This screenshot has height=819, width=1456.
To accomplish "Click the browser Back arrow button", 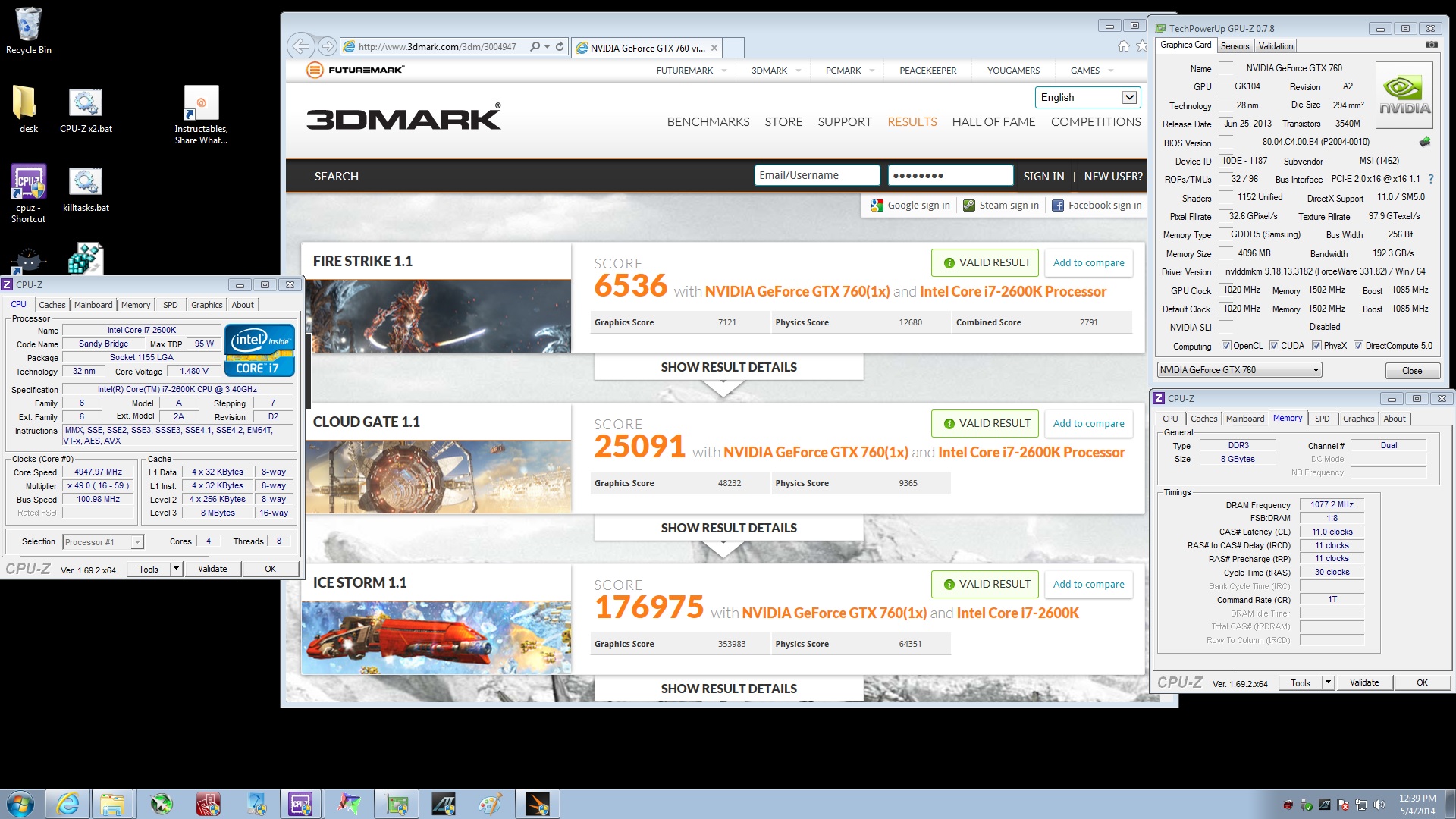I will [301, 46].
